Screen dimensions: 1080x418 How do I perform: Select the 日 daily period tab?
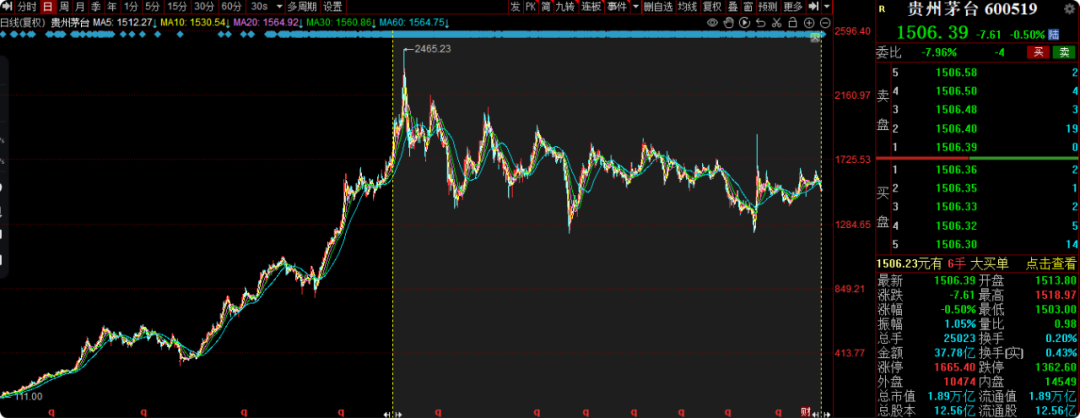click(x=48, y=7)
